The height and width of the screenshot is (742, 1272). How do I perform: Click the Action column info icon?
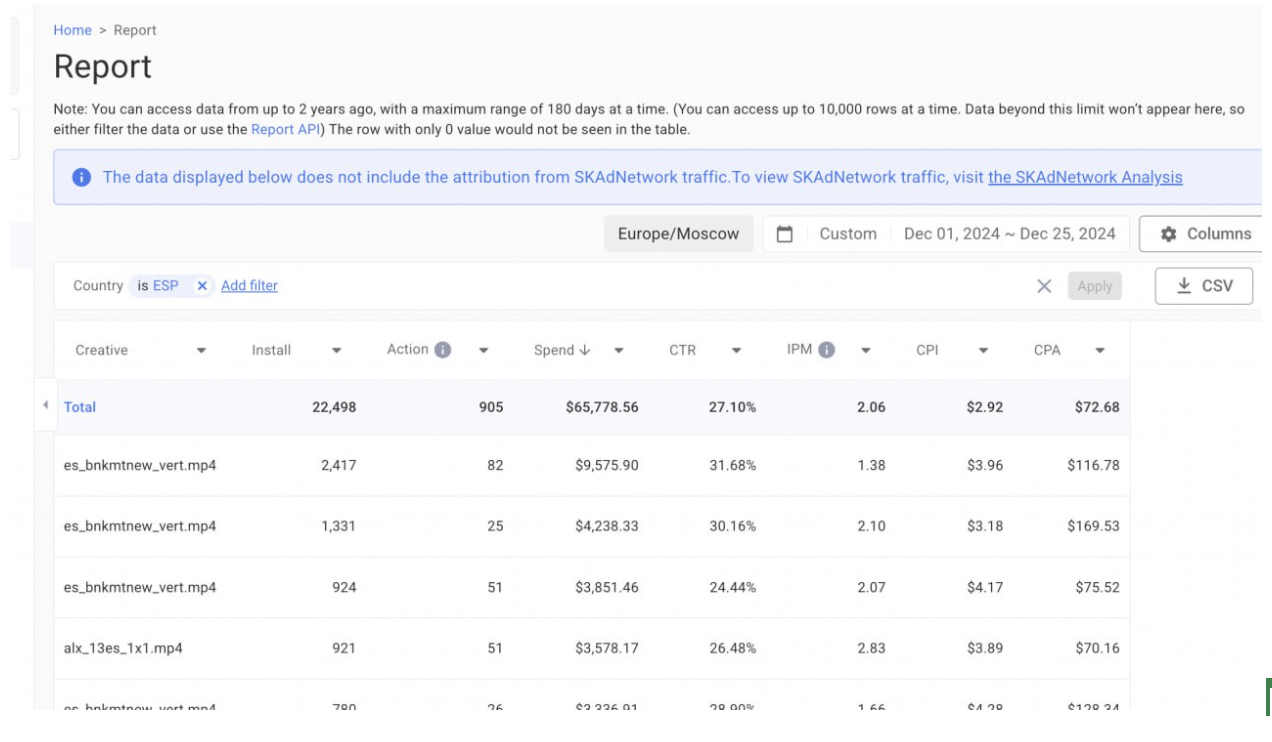[443, 350]
